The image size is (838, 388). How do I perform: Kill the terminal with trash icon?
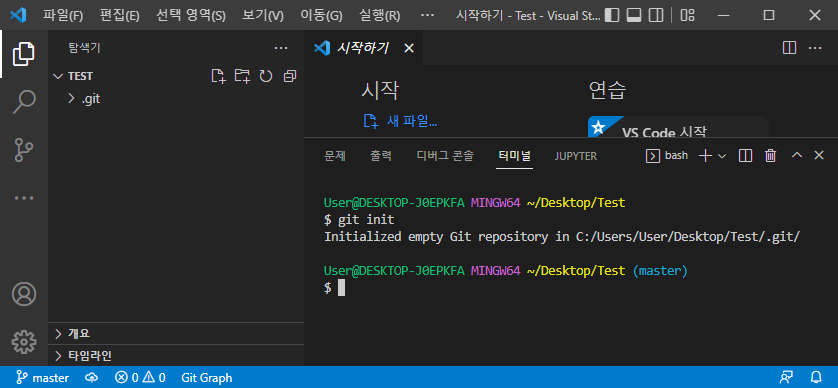coord(770,156)
